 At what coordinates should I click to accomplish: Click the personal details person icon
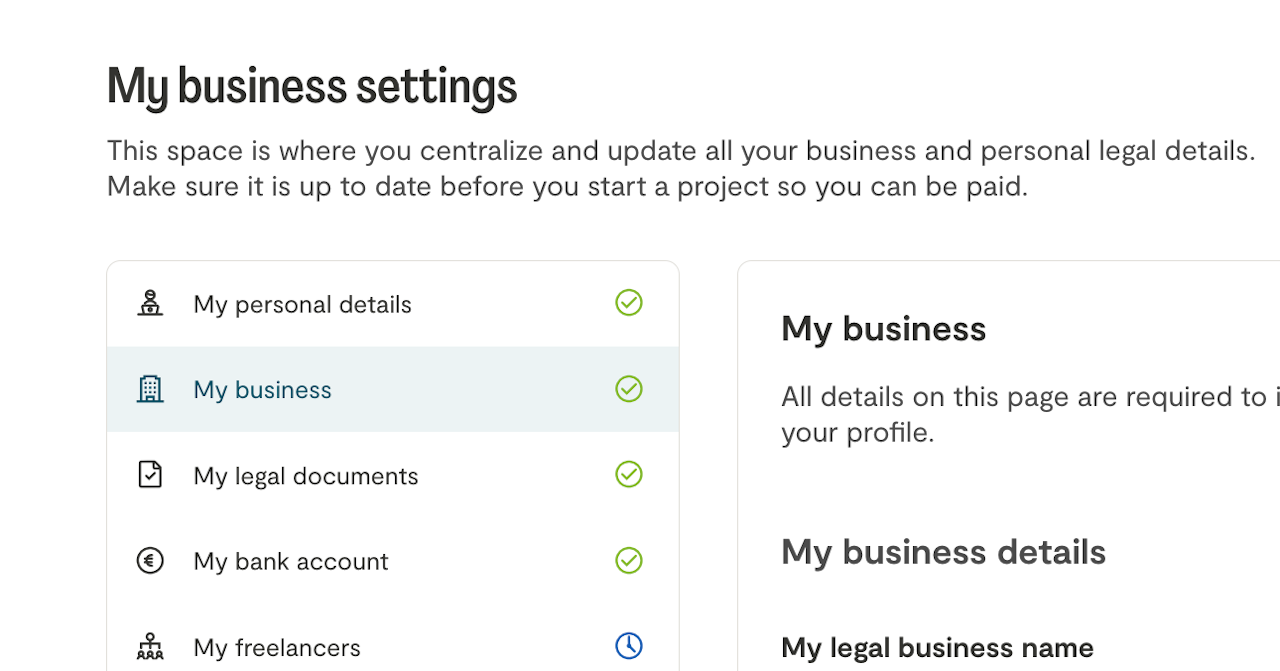pyautogui.click(x=150, y=303)
